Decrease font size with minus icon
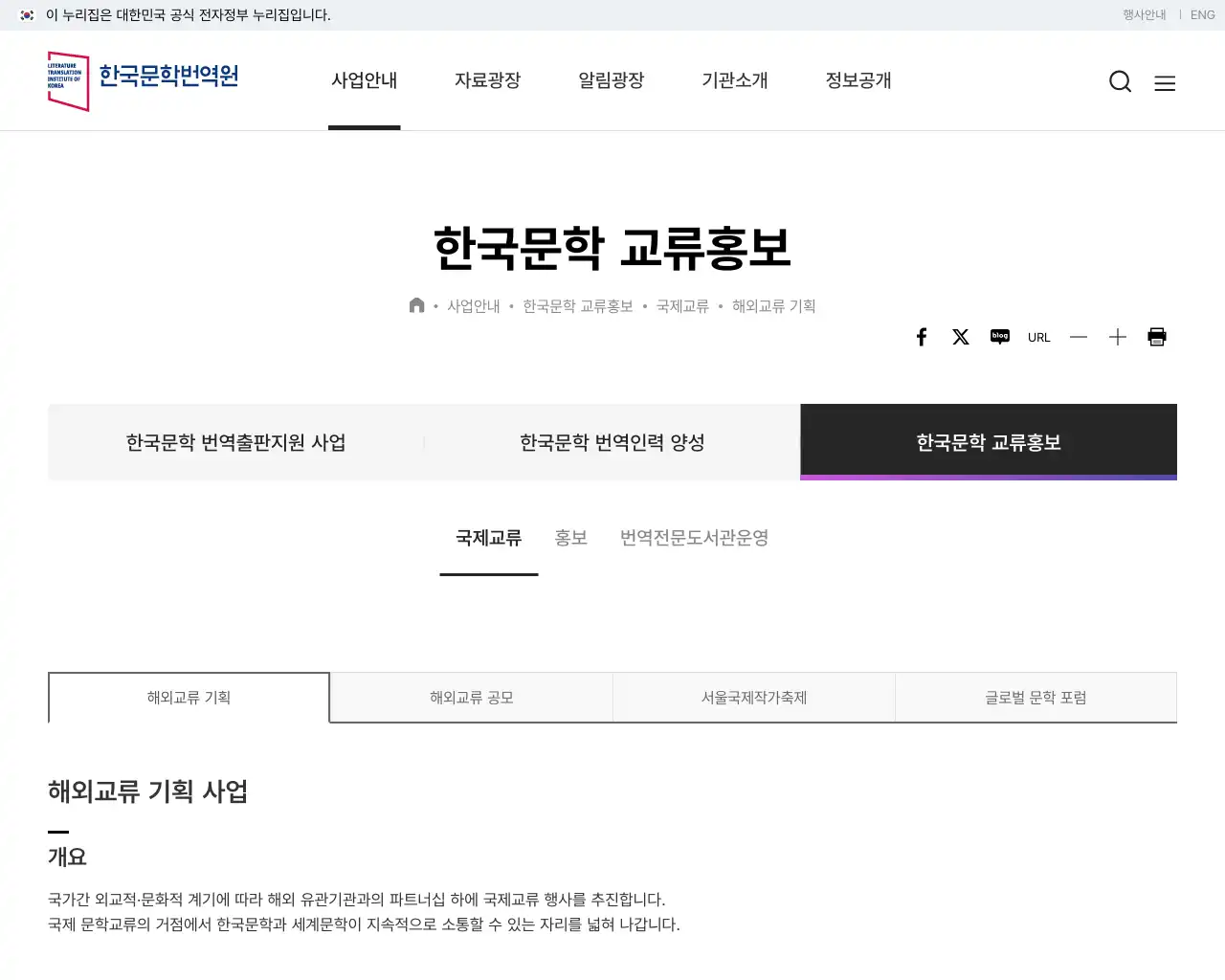The height and width of the screenshot is (980, 1225). (x=1078, y=336)
